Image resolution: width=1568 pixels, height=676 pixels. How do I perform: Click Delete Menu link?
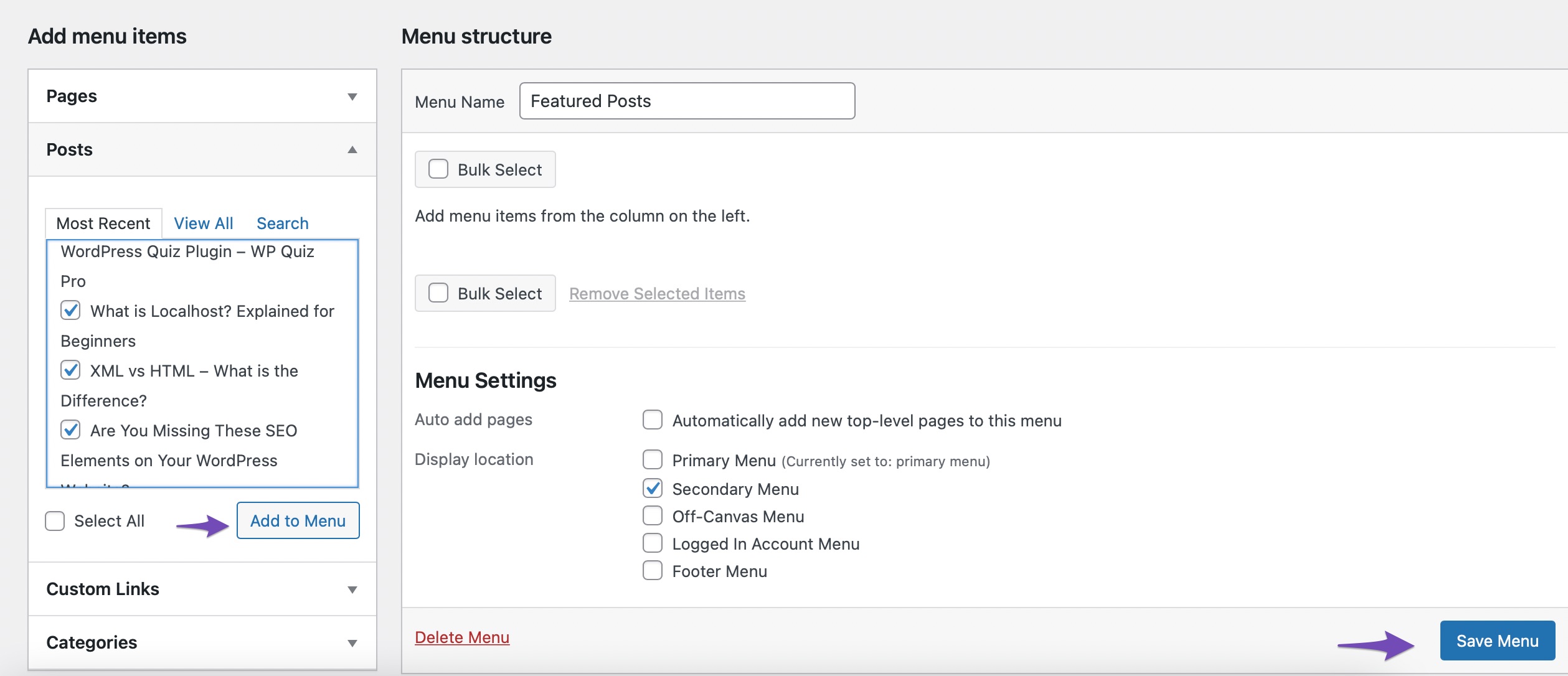(x=462, y=636)
